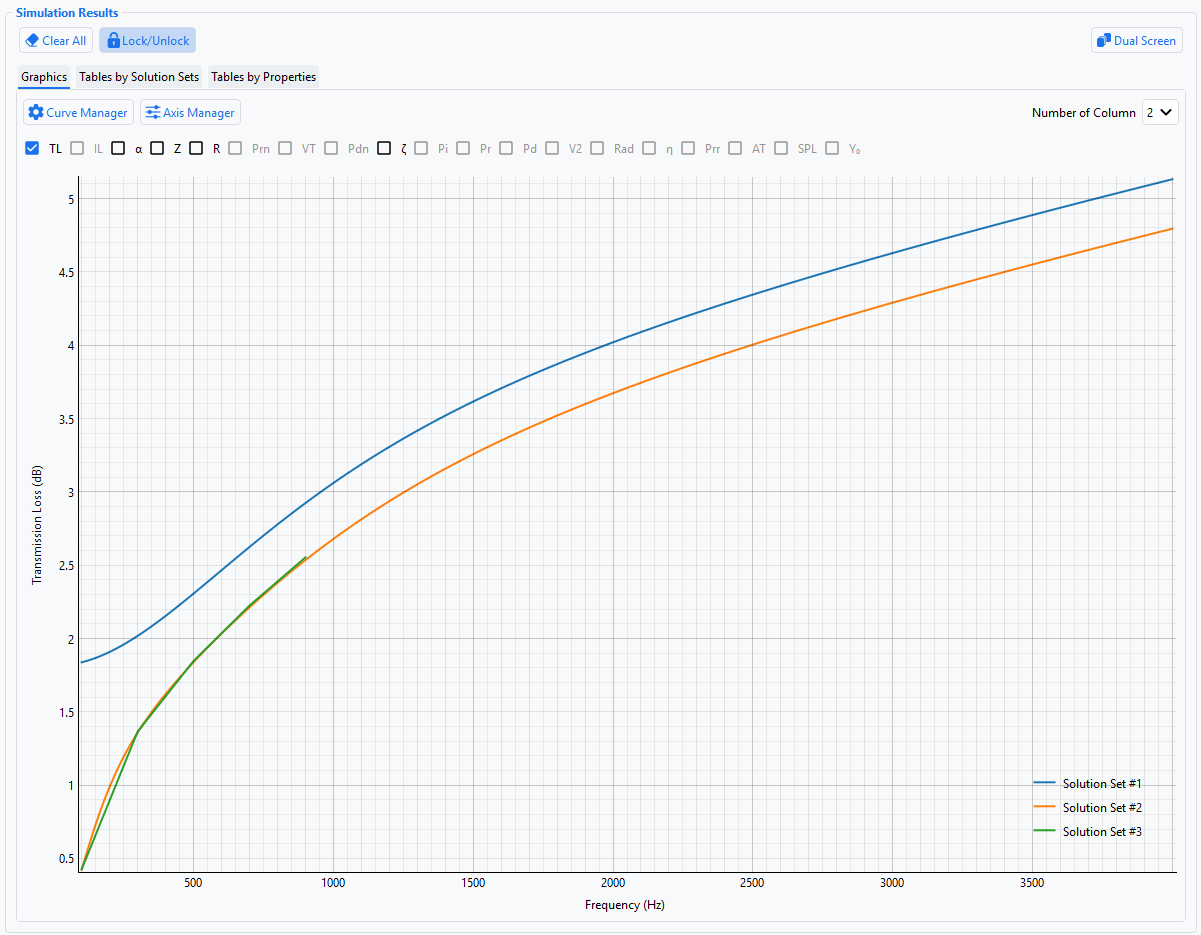Check the VT checkbox
Viewport: 1201px width, 935px height.
tap(285, 149)
